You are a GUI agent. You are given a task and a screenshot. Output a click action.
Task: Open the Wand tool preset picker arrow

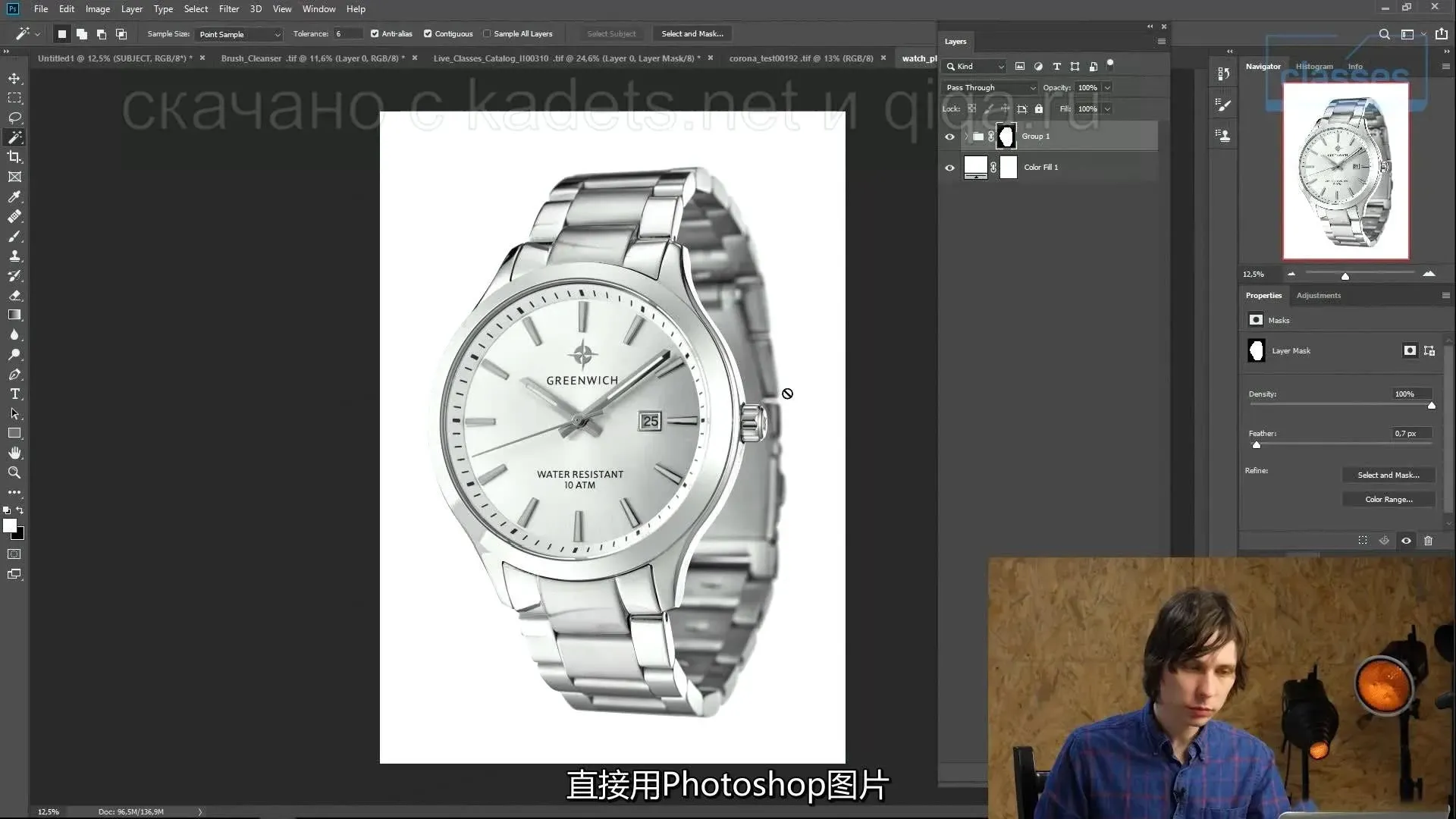[37, 34]
